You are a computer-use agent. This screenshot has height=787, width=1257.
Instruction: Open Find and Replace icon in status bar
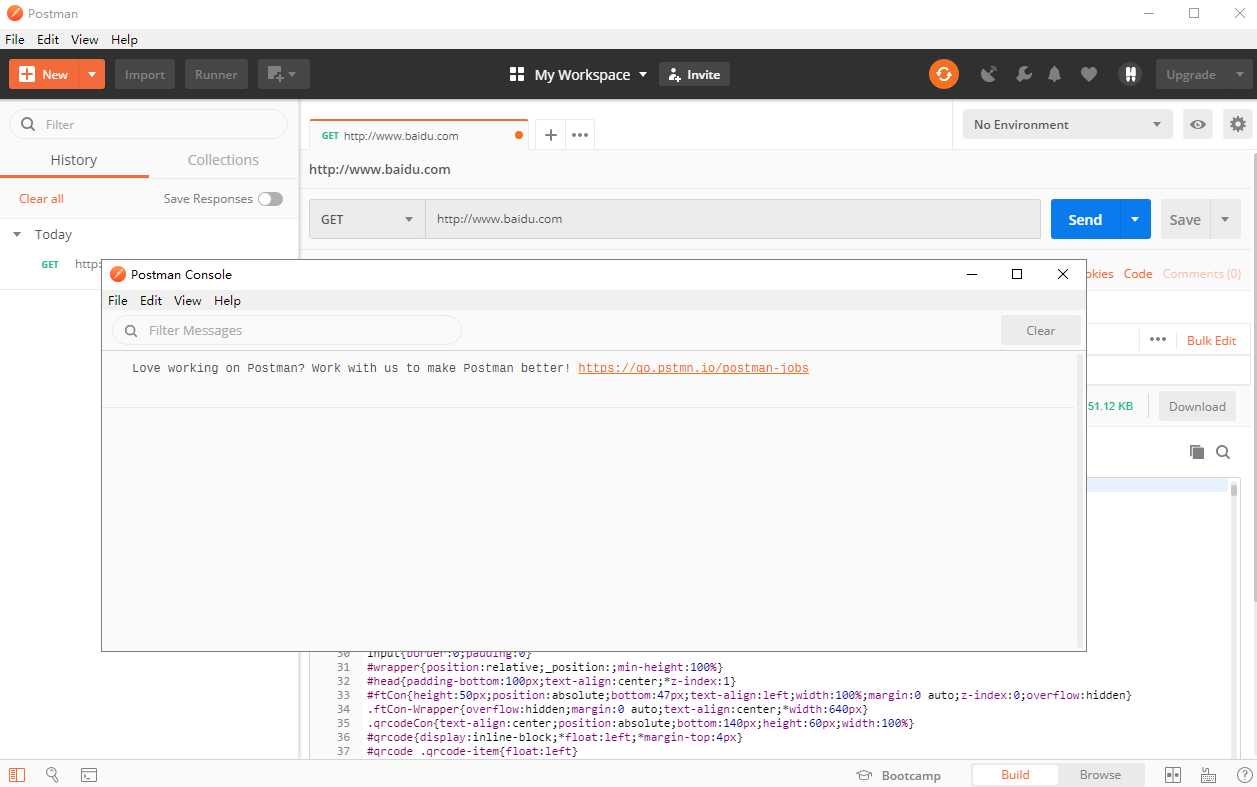coord(52,775)
